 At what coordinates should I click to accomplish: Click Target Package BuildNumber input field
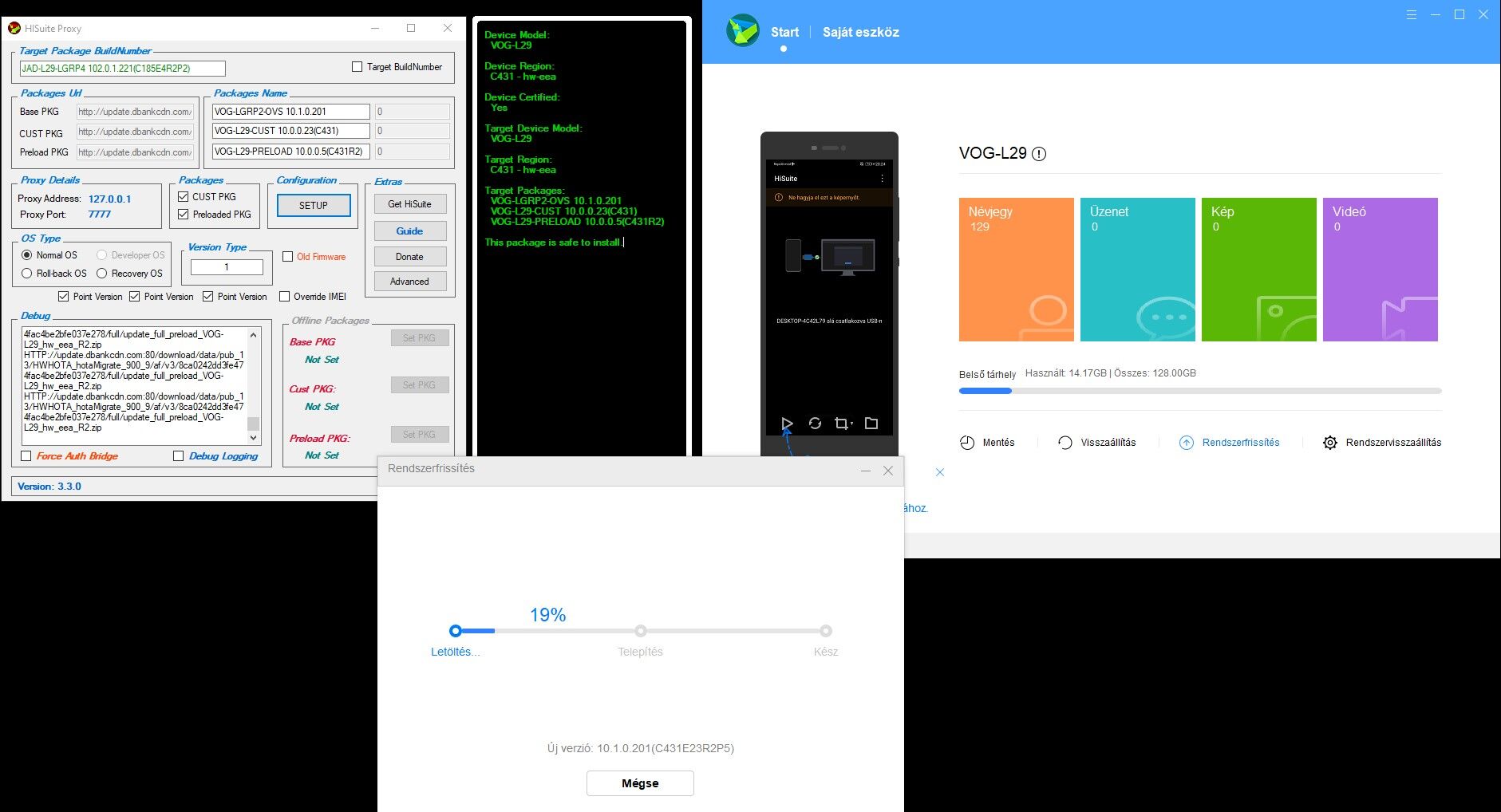click(122, 69)
